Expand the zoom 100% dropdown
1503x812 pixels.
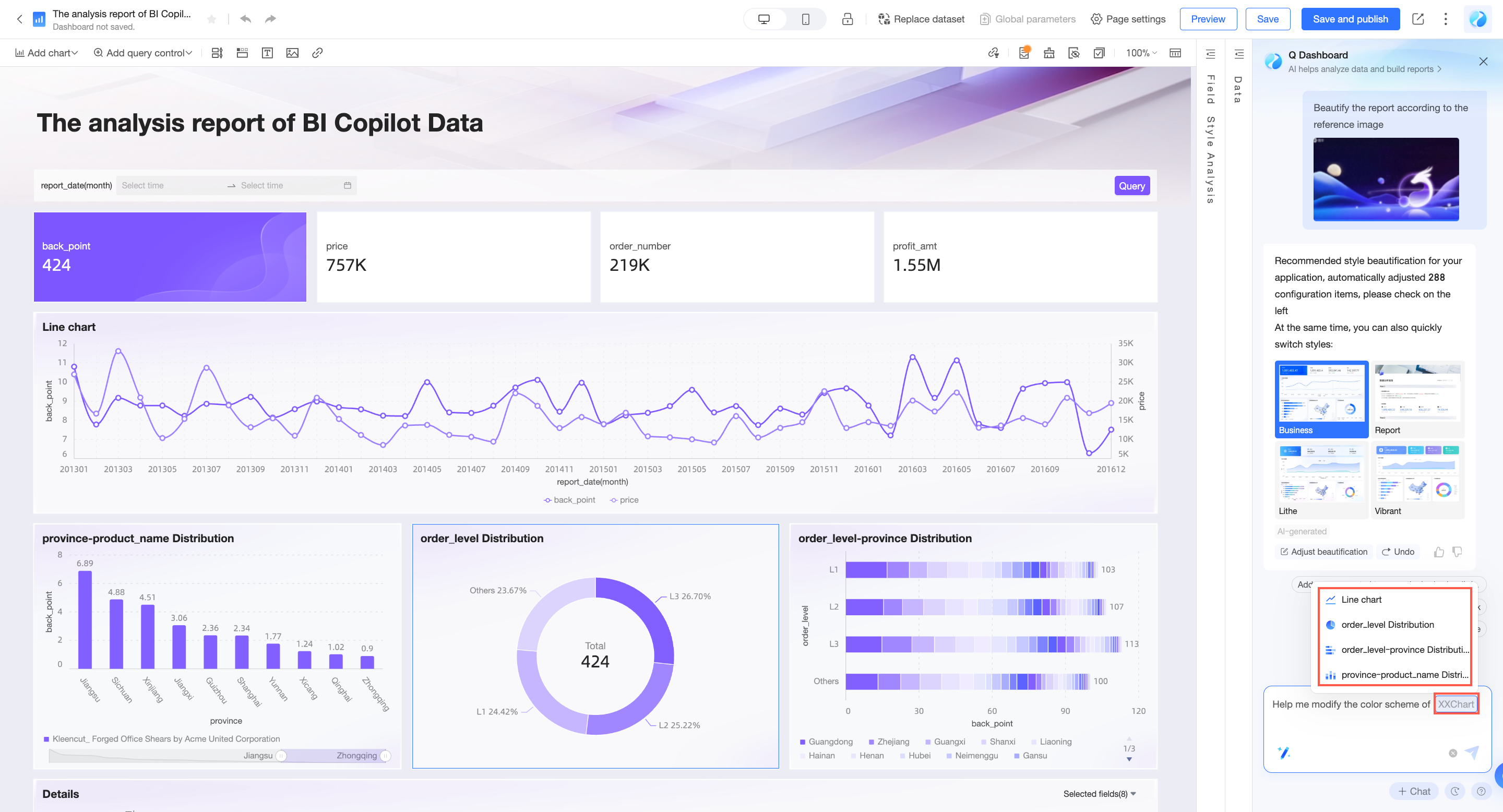pyautogui.click(x=1141, y=53)
